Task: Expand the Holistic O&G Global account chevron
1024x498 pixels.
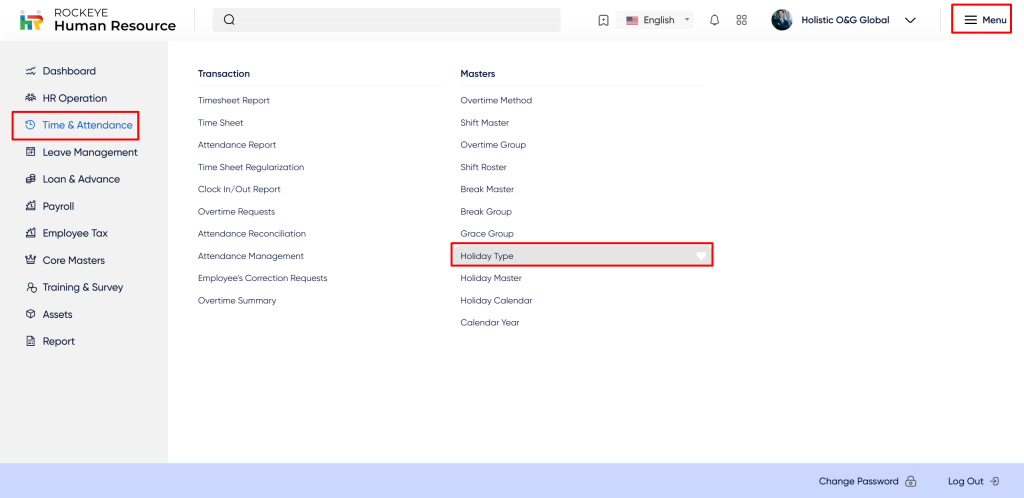Action: pyautogui.click(x=909, y=20)
